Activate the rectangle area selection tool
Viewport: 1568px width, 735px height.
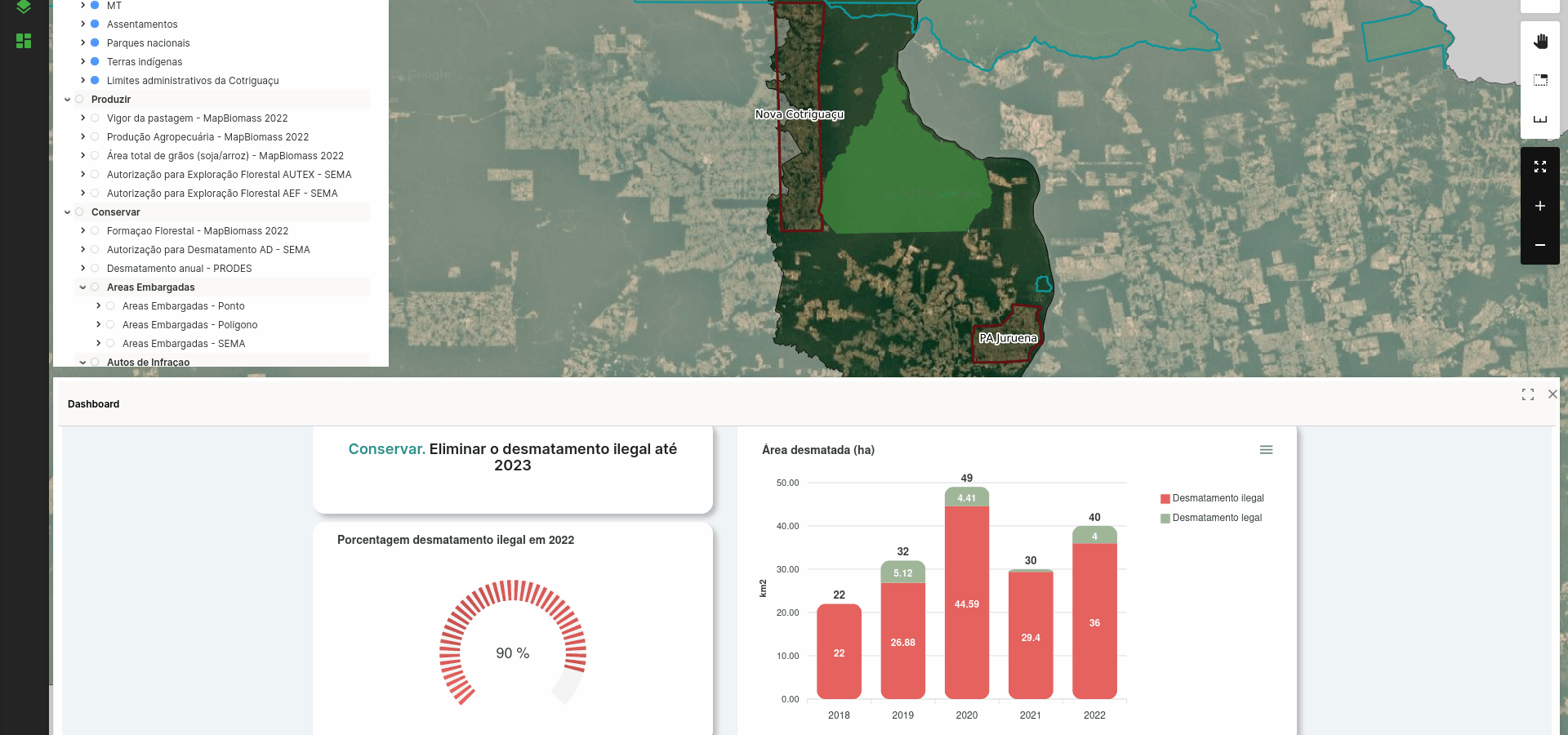coord(1540,80)
